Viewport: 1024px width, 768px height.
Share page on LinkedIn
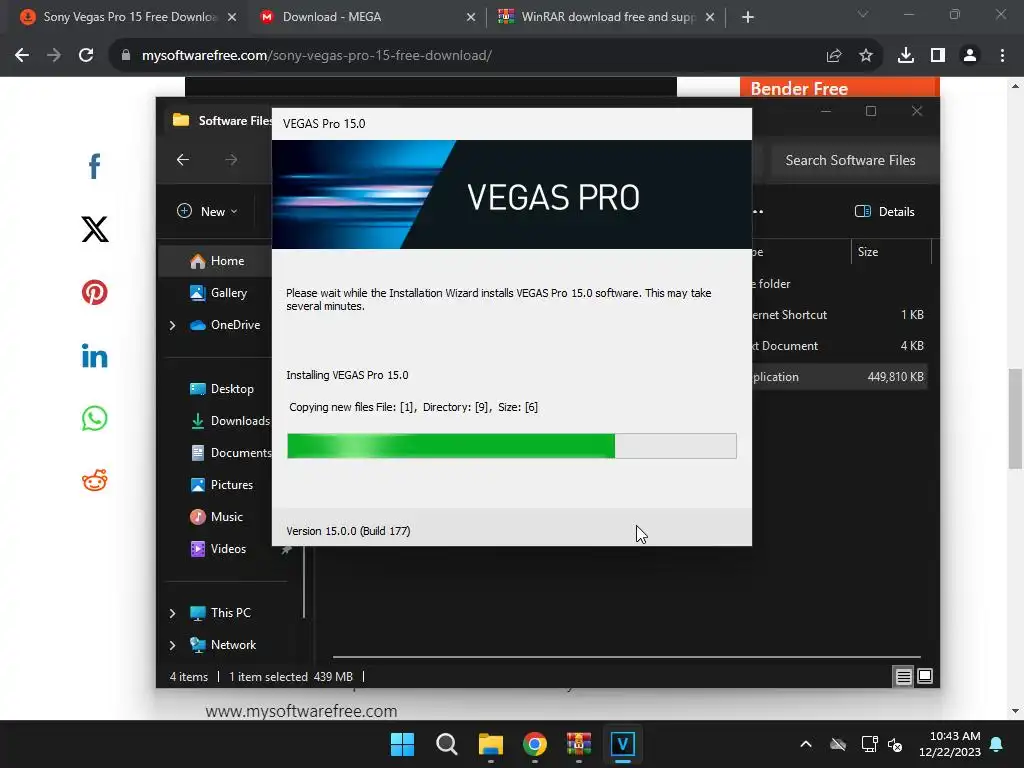click(x=95, y=356)
